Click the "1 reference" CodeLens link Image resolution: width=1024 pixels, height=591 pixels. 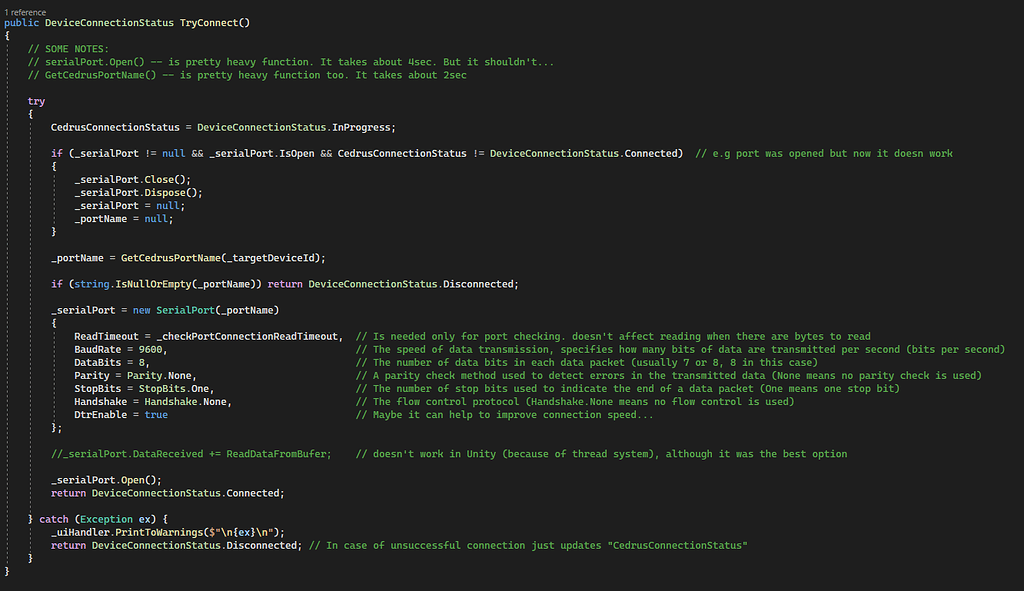[26, 12]
